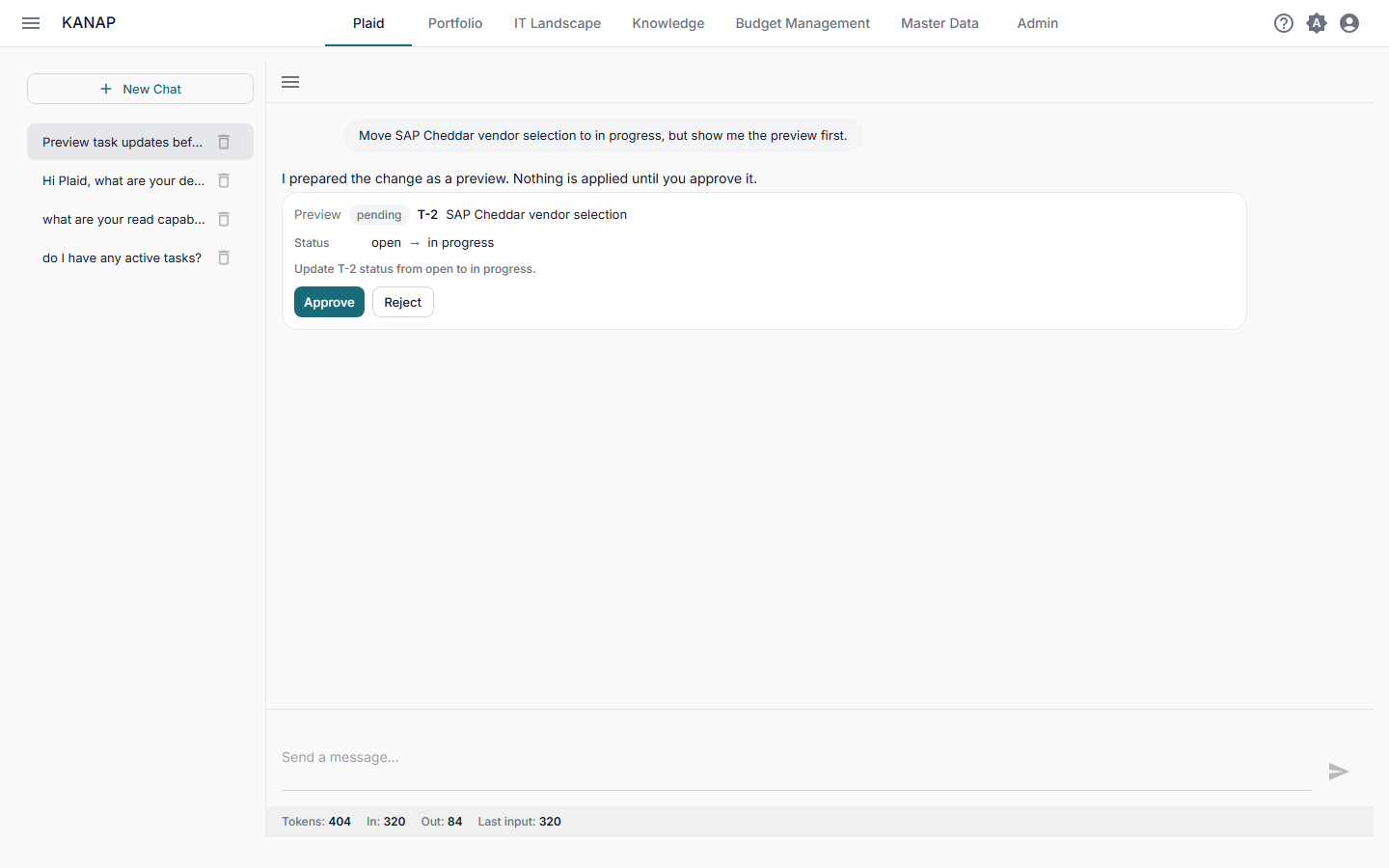Screen dimensions: 1389x868
Task: Delete the 'do I have any active tasks?' chat
Action: pyautogui.click(x=224, y=258)
